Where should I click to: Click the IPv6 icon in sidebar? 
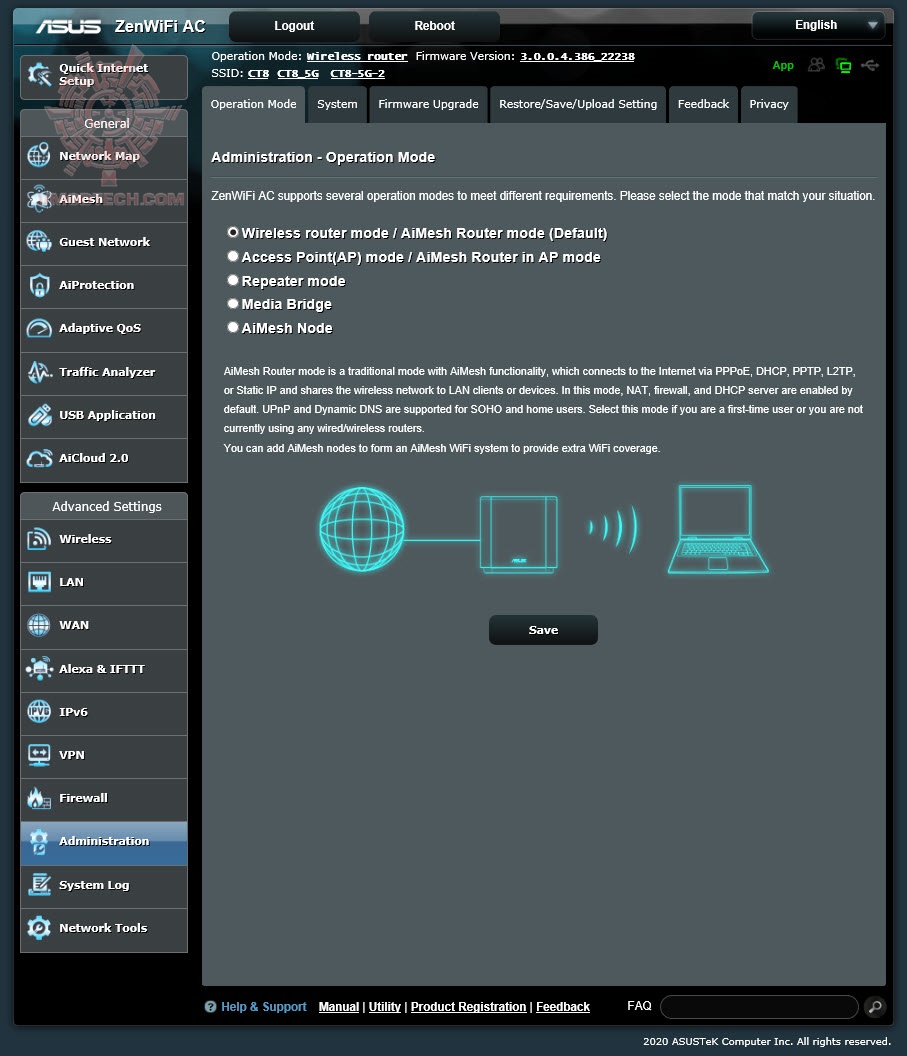click(x=39, y=712)
